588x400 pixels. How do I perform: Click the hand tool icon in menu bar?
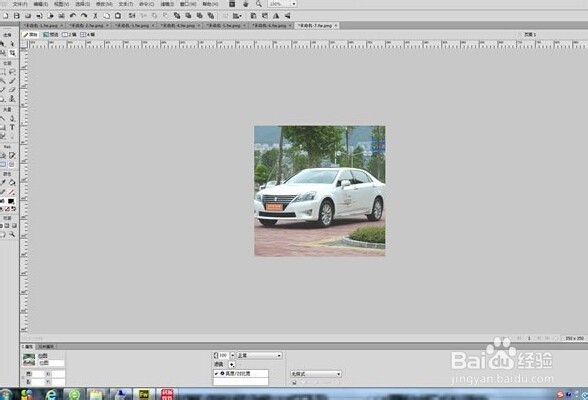246,4
